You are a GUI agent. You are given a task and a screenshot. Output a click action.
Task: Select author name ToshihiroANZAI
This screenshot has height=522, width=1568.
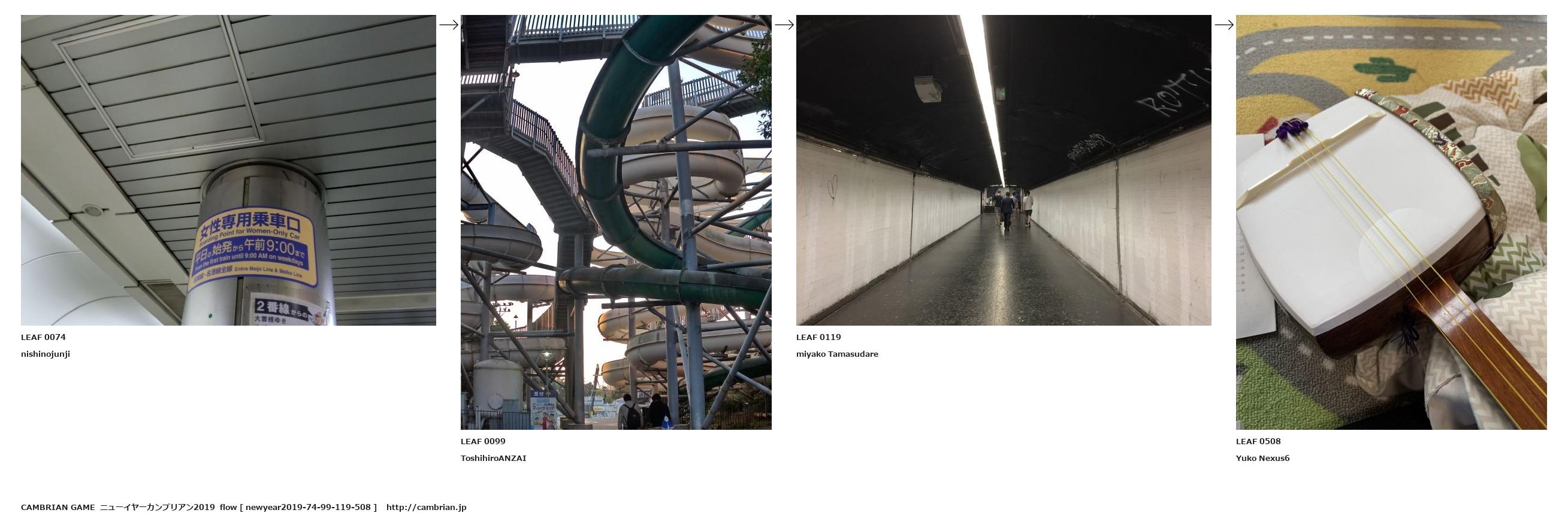[494, 458]
